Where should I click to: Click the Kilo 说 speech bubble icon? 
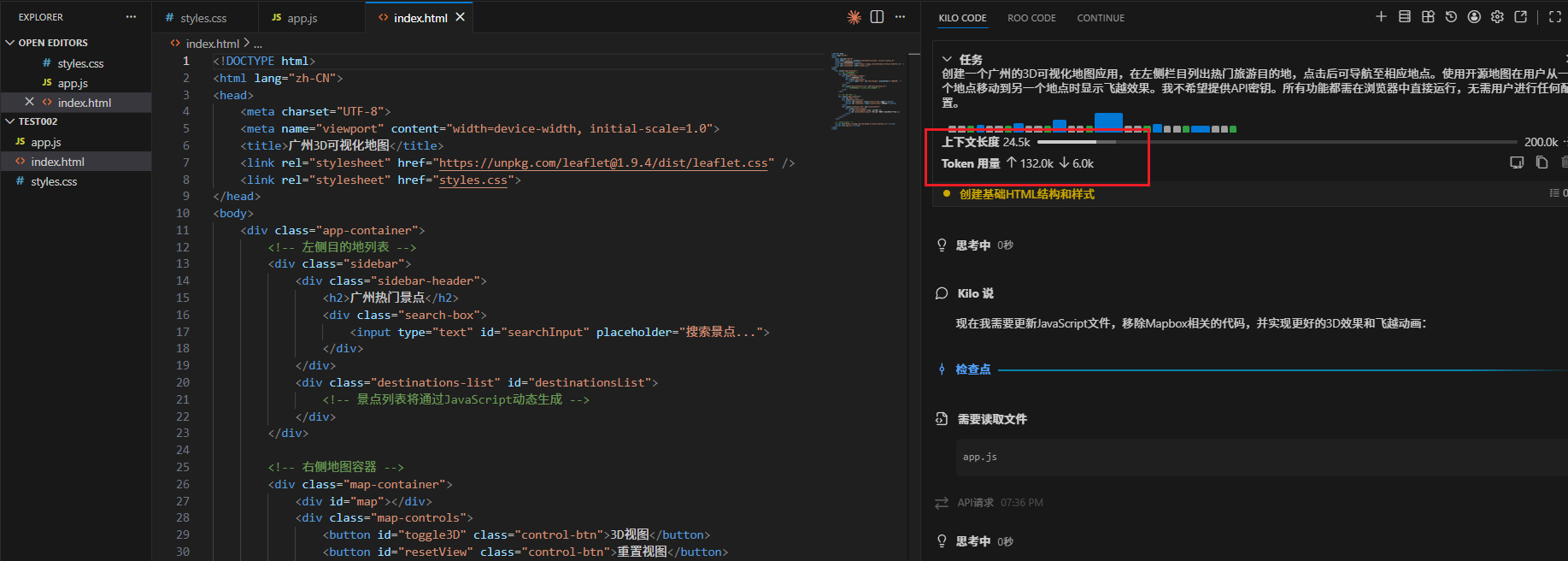click(942, 293)
